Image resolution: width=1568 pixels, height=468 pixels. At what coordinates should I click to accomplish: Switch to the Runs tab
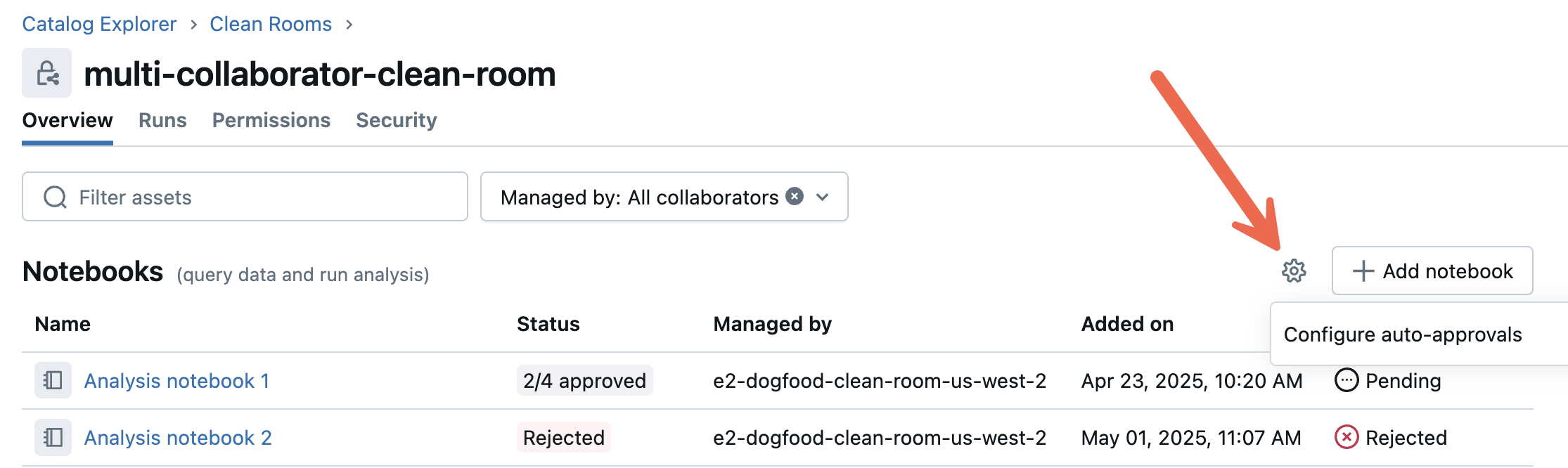click(162, 120)
